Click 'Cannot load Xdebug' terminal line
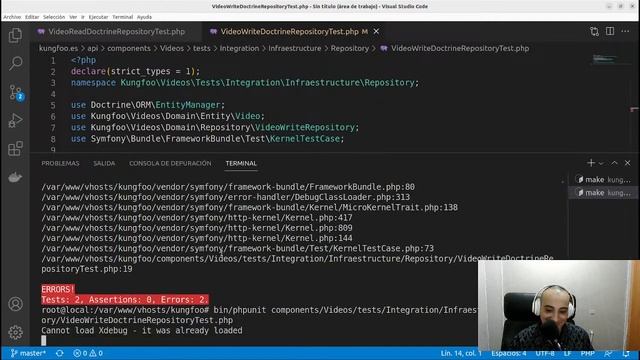The width and height of the screenshot is (640, 360). [142, 331]
